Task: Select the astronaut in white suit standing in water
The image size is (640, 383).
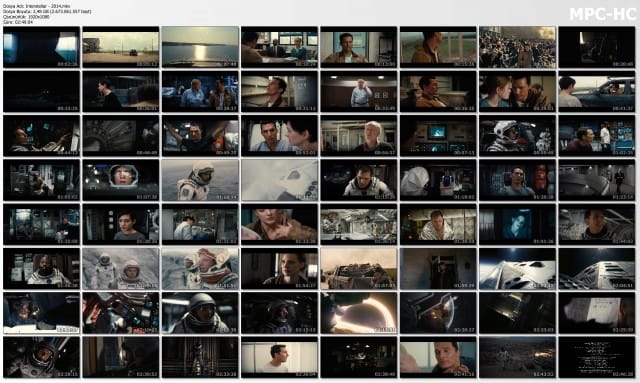Action: point(200,180)
